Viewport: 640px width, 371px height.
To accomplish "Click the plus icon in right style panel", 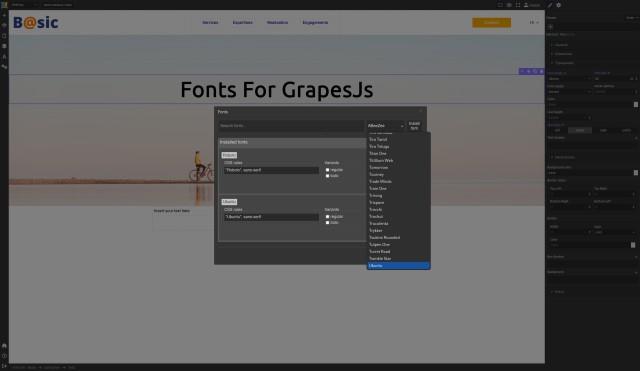I will pos(551,27).
